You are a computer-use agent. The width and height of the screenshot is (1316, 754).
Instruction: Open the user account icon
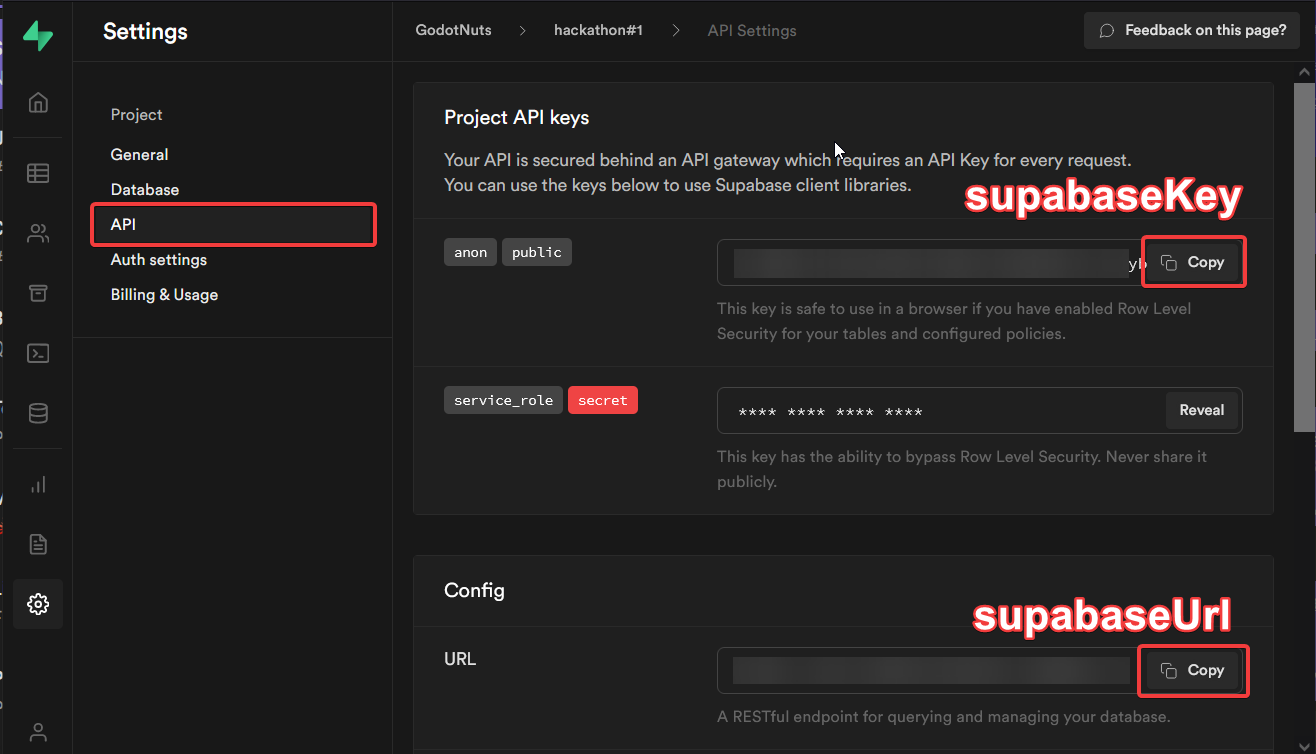38,732
